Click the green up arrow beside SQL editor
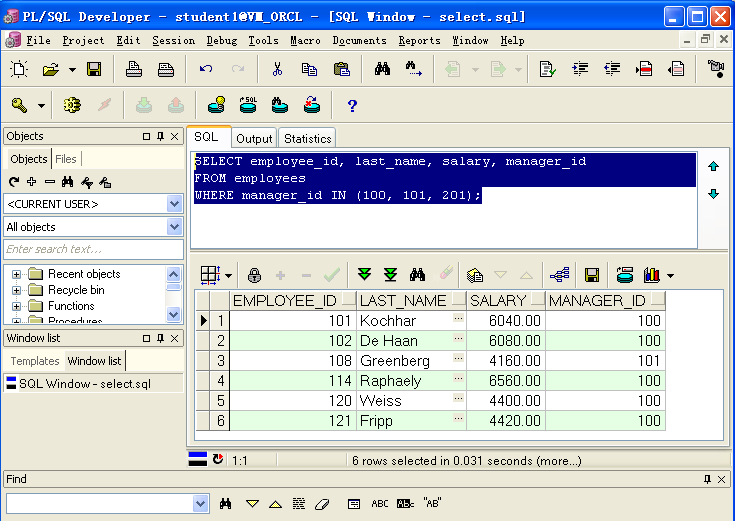Viewport: 735px width, 521px height. point(713,166)
